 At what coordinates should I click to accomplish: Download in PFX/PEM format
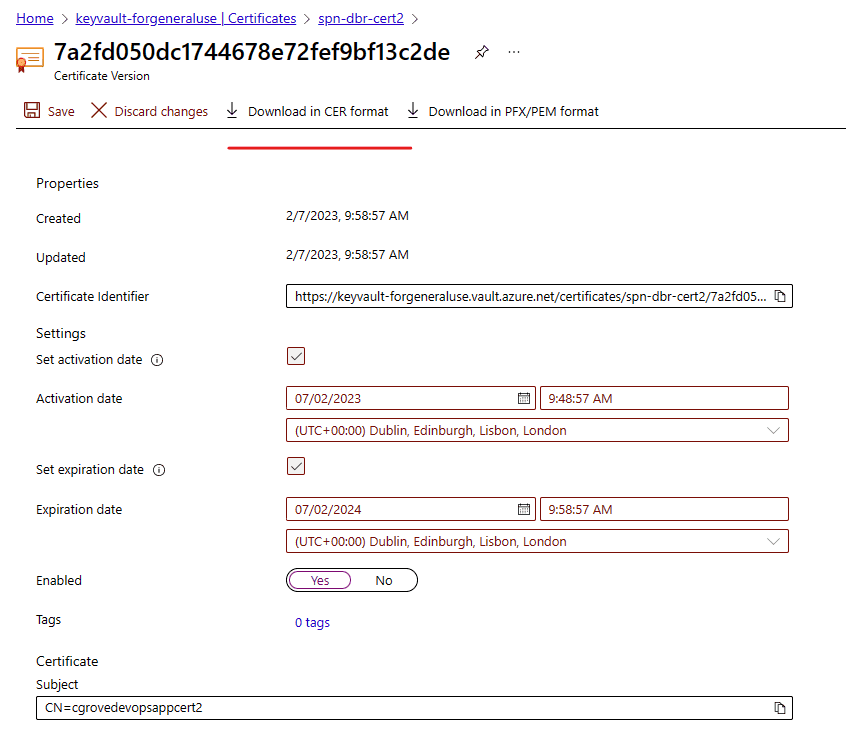point(503,111)
